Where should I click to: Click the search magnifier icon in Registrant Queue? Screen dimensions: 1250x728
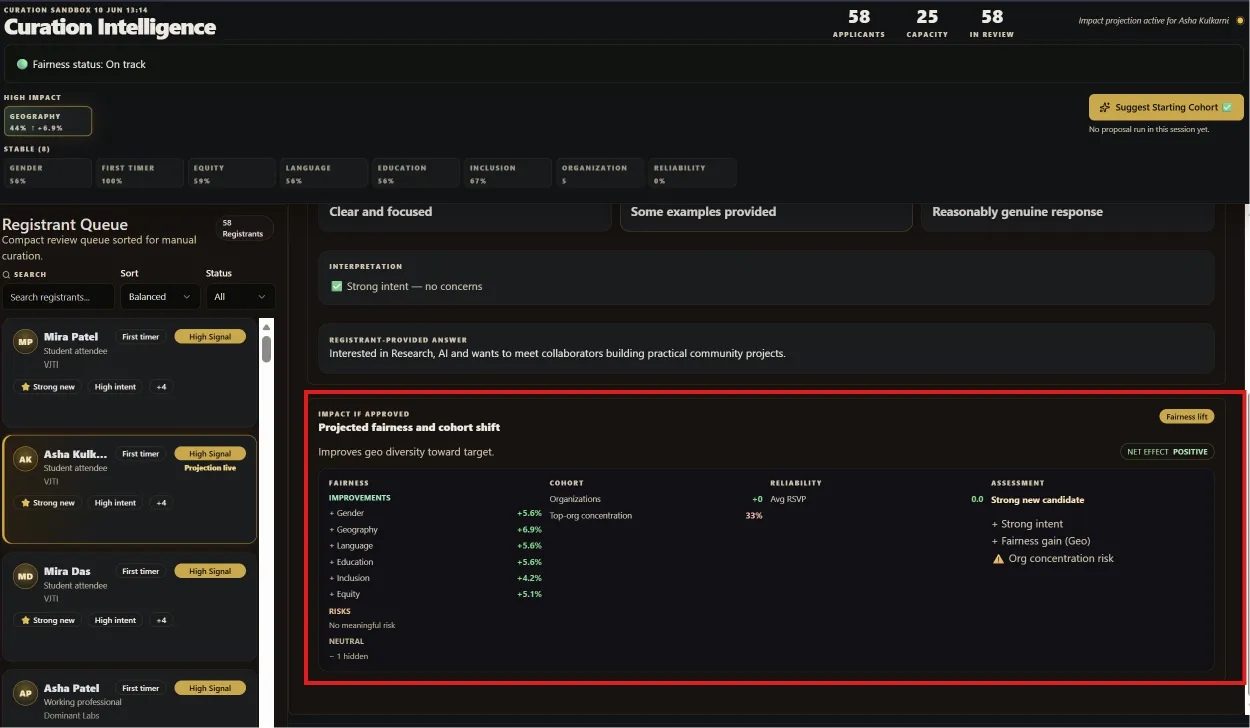tap(7, 274)
